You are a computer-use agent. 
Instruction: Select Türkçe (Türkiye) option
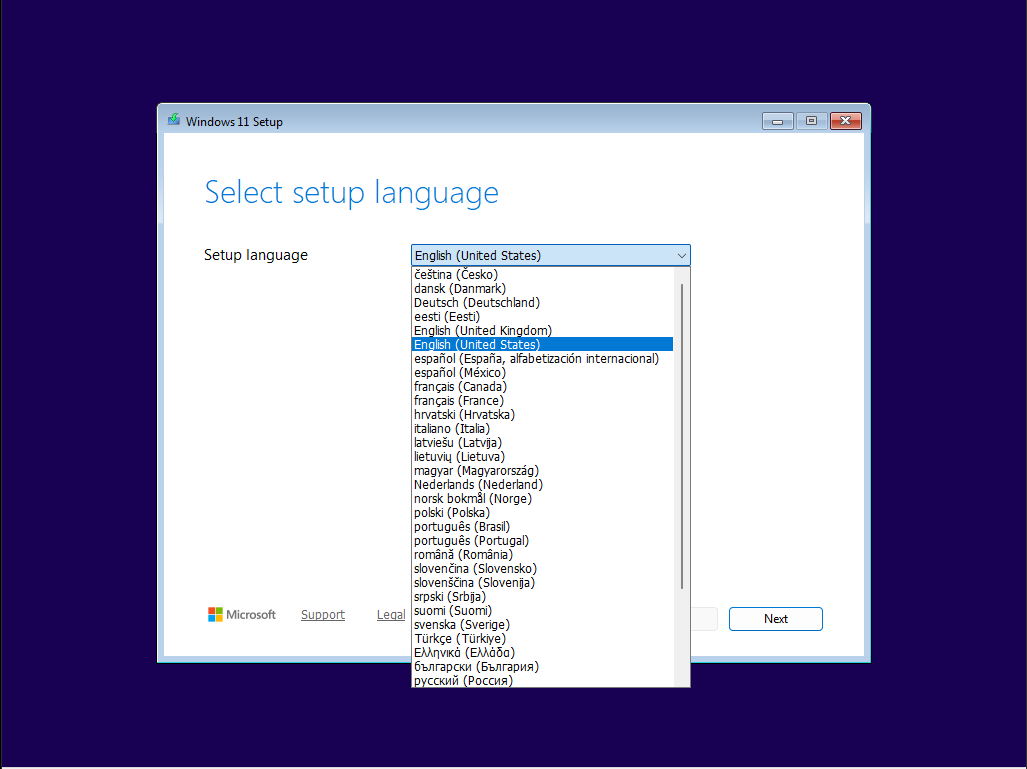tap(542, 639)
